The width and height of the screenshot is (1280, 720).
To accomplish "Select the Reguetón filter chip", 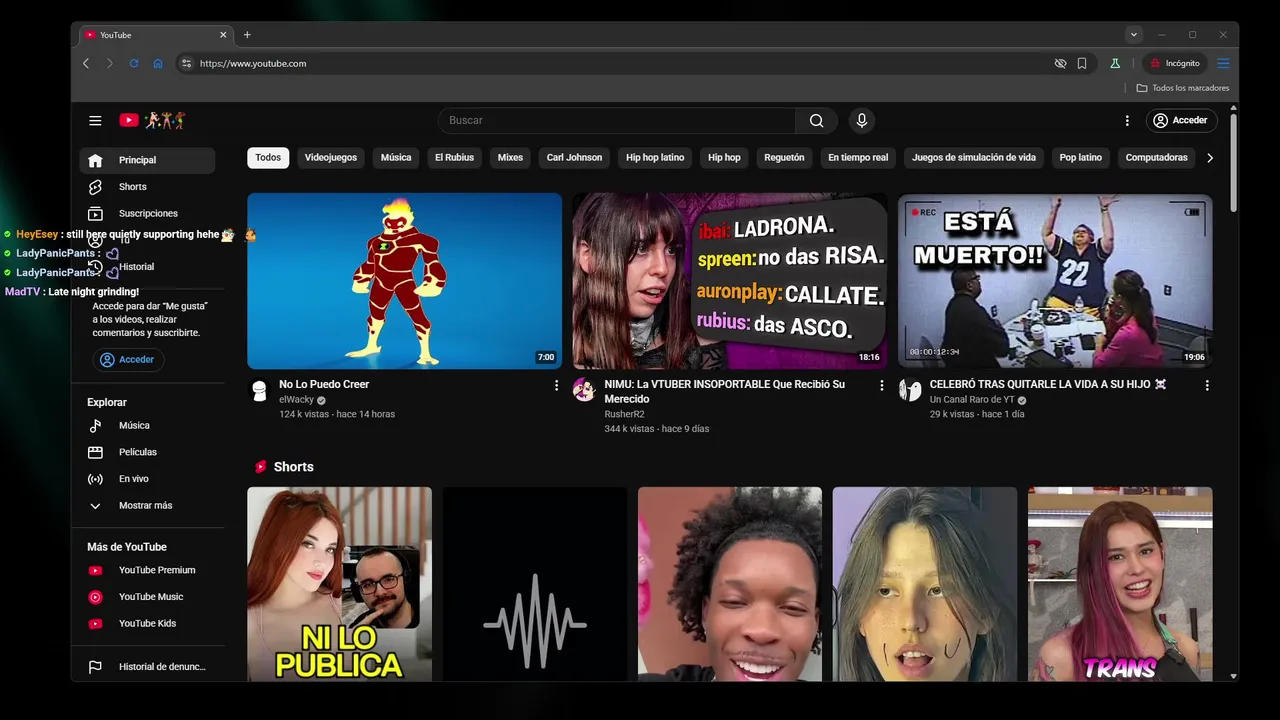I will point(784,158).
